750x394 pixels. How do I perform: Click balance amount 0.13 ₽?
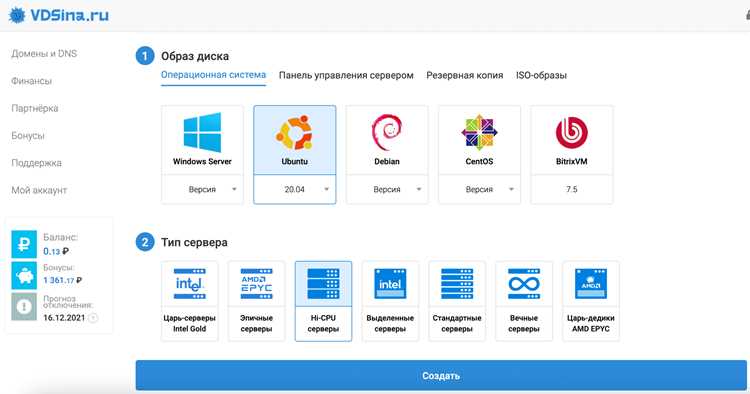pyautogui.click(x=56, y=251)
